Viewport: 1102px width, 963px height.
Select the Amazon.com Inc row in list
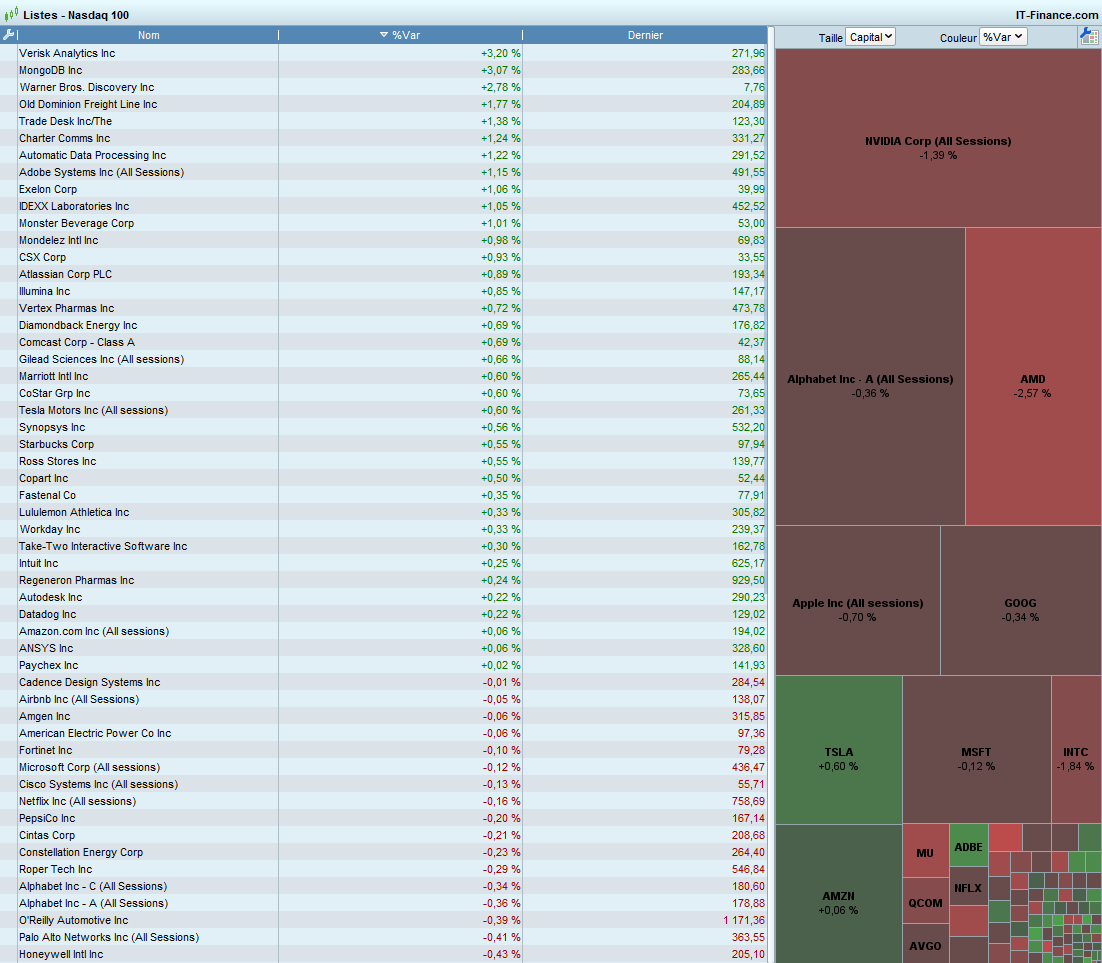click(x=383, y=631)
